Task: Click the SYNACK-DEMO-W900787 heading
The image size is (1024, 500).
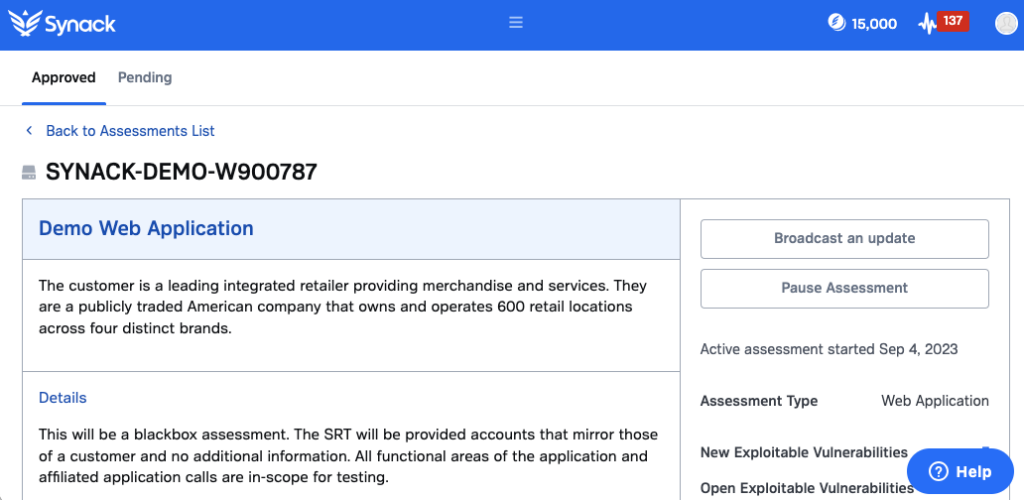Action: [182, 172]
